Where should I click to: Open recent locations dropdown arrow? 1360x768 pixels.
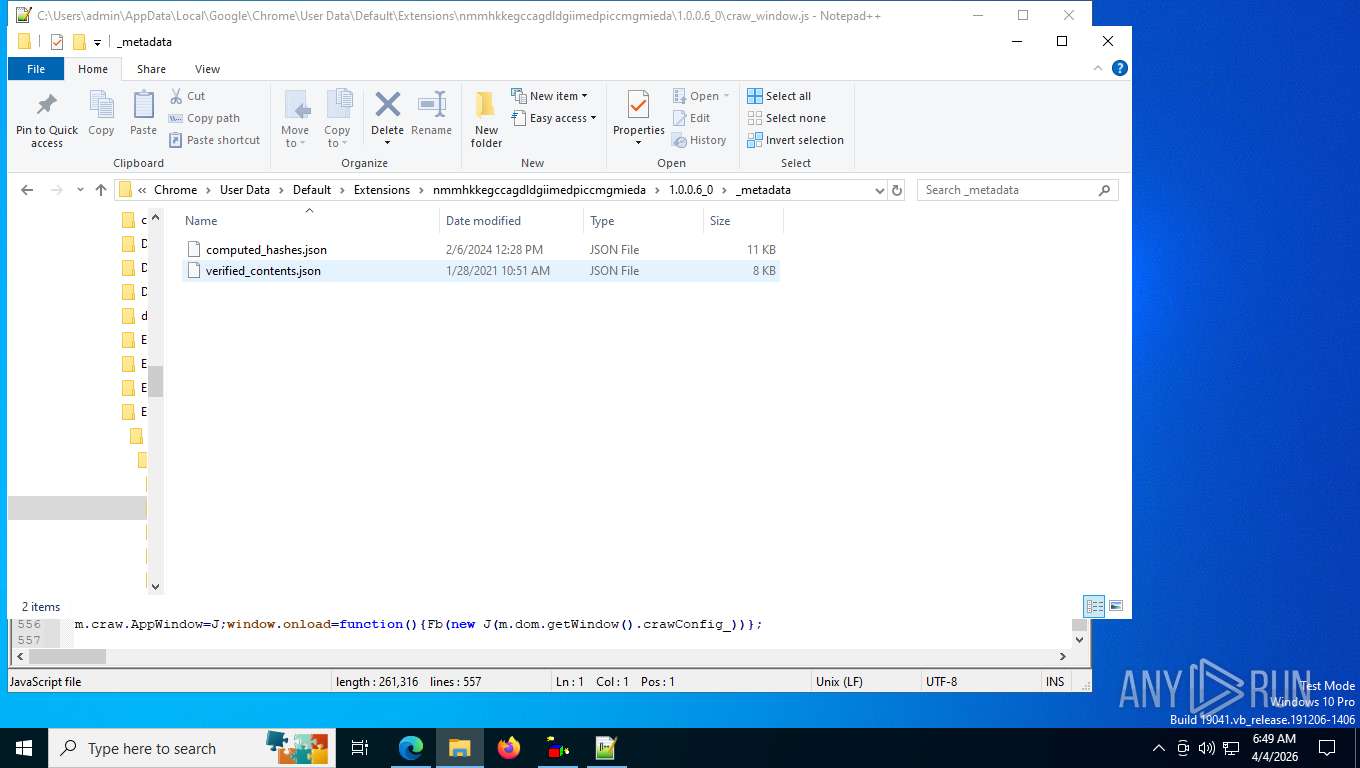click(80, 190)
